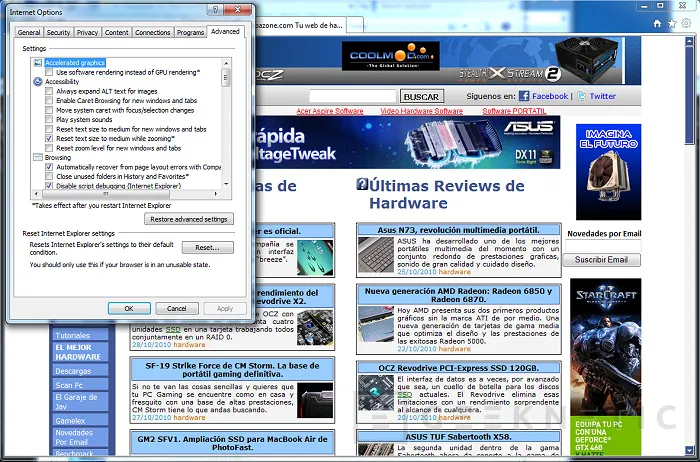700x462 pixels.
Task: Click the Accessibility category icon
Action: [38, 82]
